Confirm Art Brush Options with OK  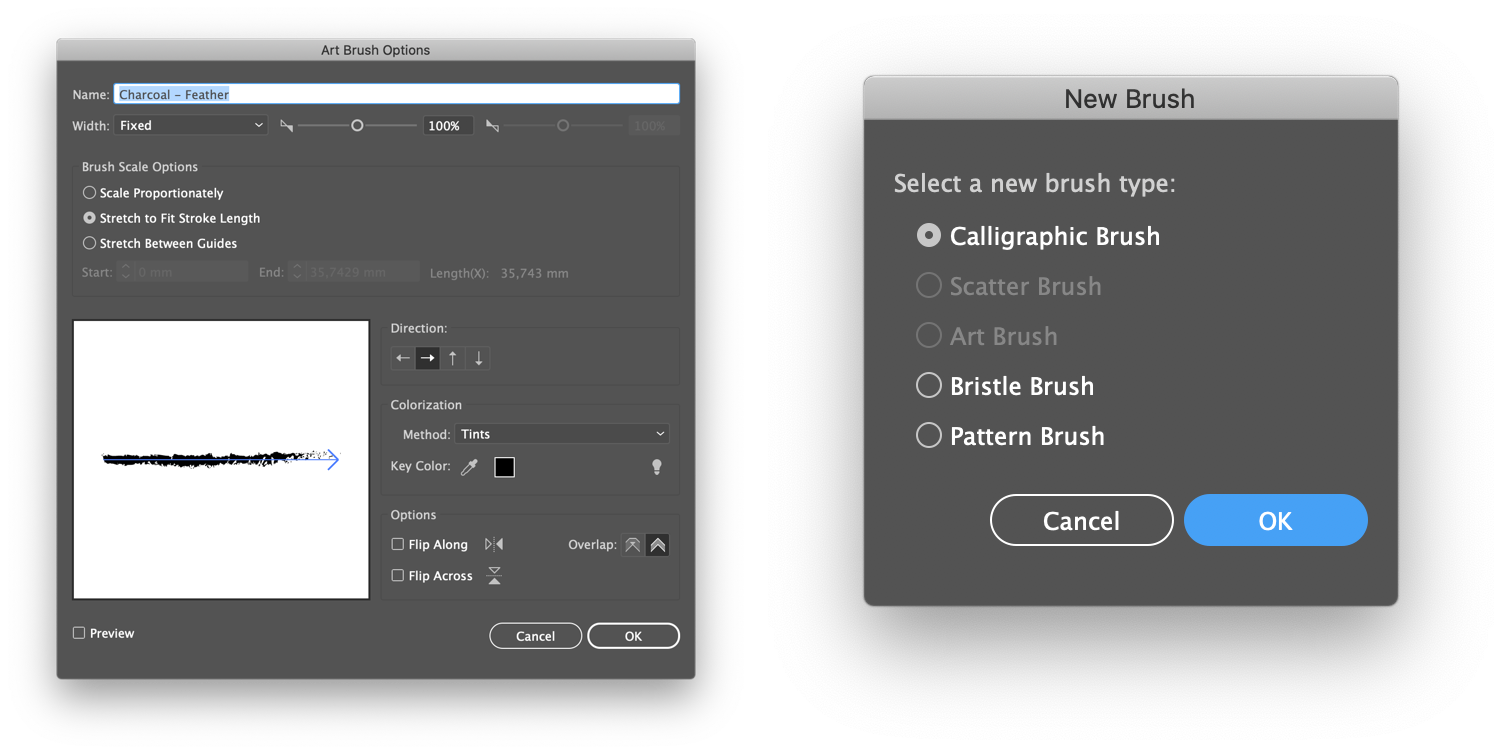[x=633, y=636]
